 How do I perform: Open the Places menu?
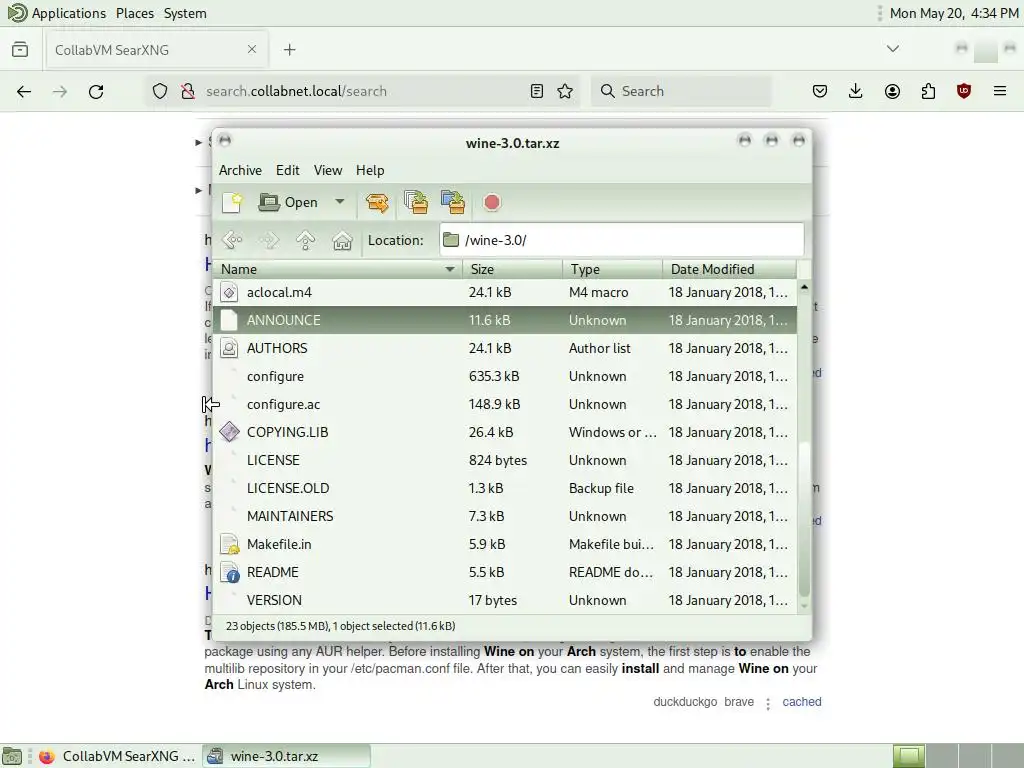(135, 13)
